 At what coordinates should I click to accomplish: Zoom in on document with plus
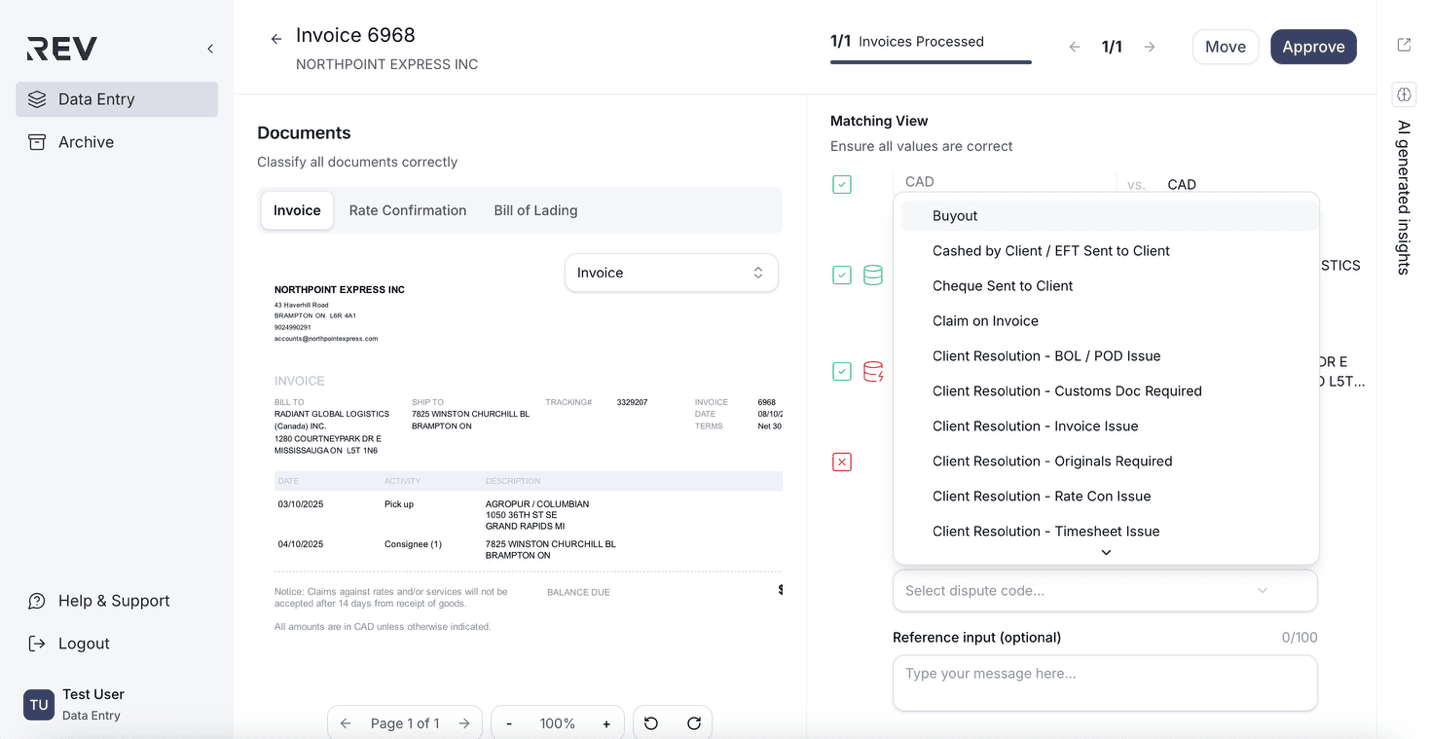click(606, 723)
